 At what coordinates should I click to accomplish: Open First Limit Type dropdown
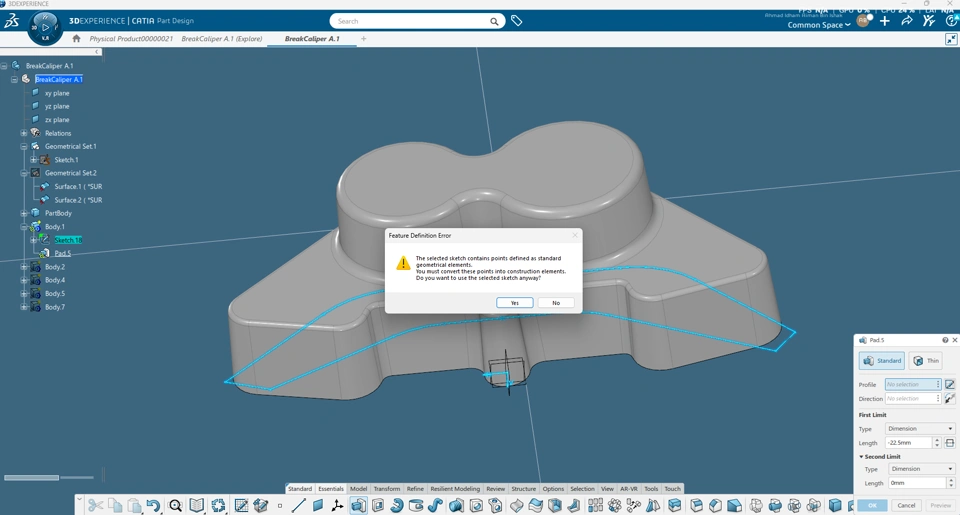pyautogui.click(x=920, y=429)
